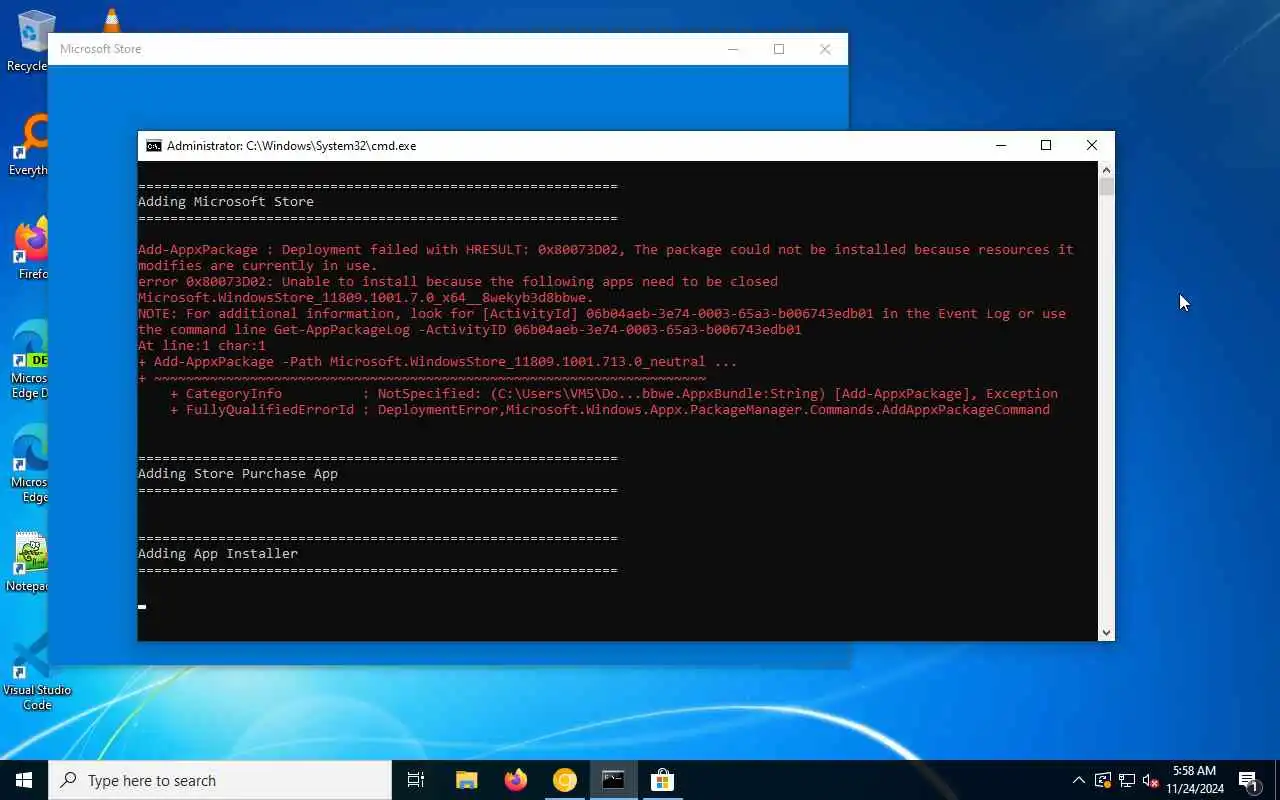Launch the Everything search desktop shortcut

(x=28, y=146)
